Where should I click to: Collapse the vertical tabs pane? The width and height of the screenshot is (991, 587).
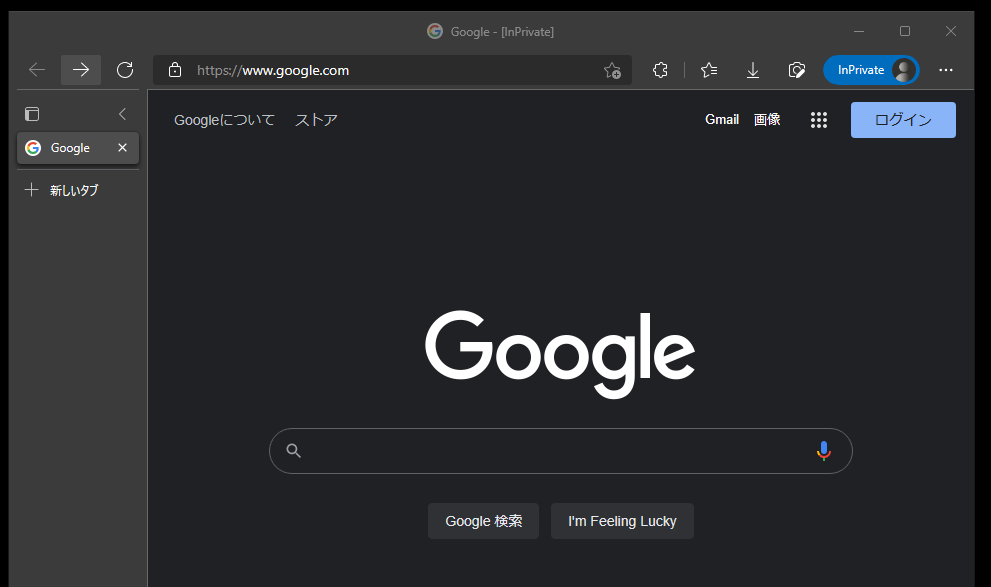[123, 114]
